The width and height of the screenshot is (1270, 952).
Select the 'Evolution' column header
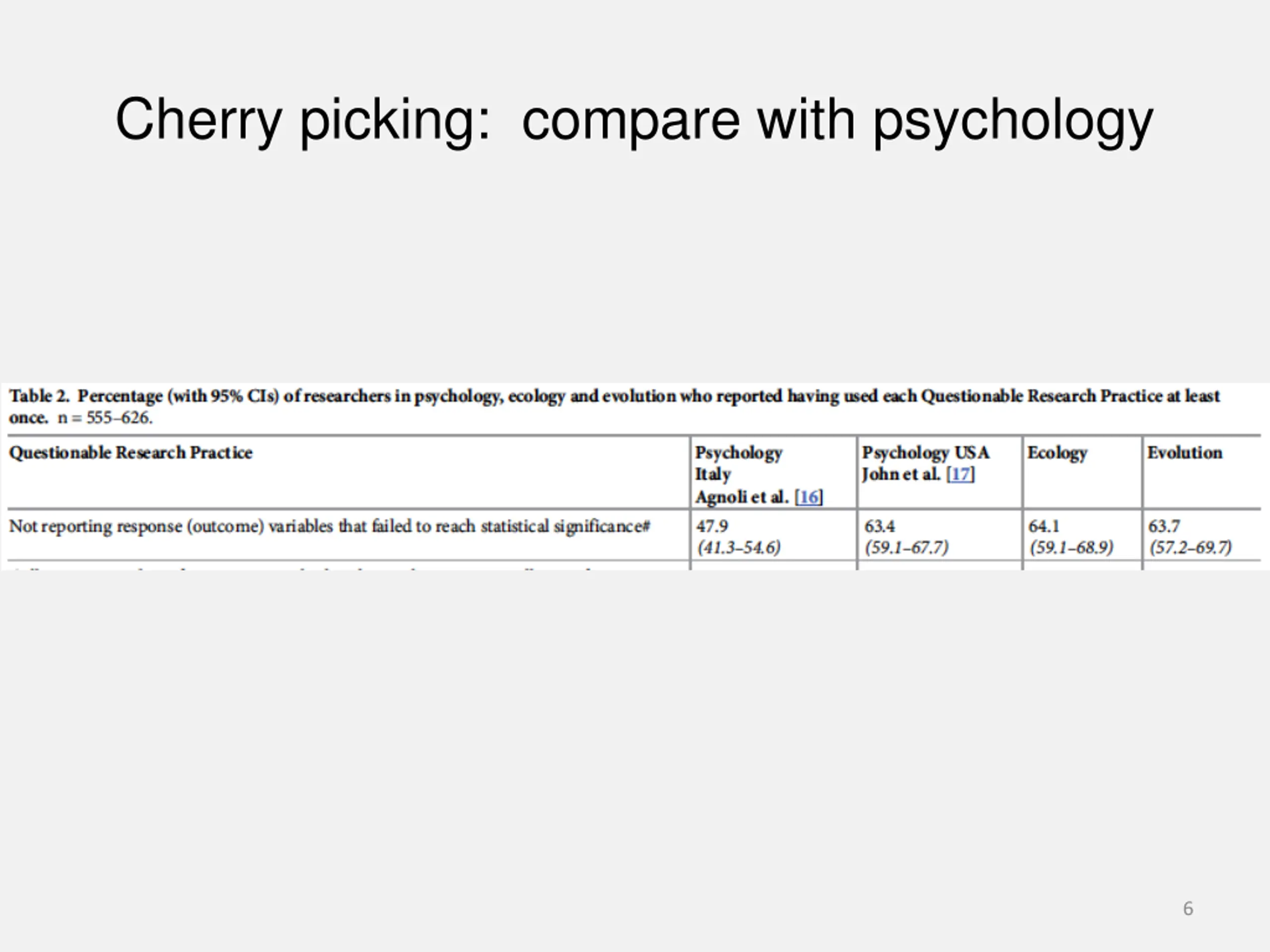click(1185, 453)
